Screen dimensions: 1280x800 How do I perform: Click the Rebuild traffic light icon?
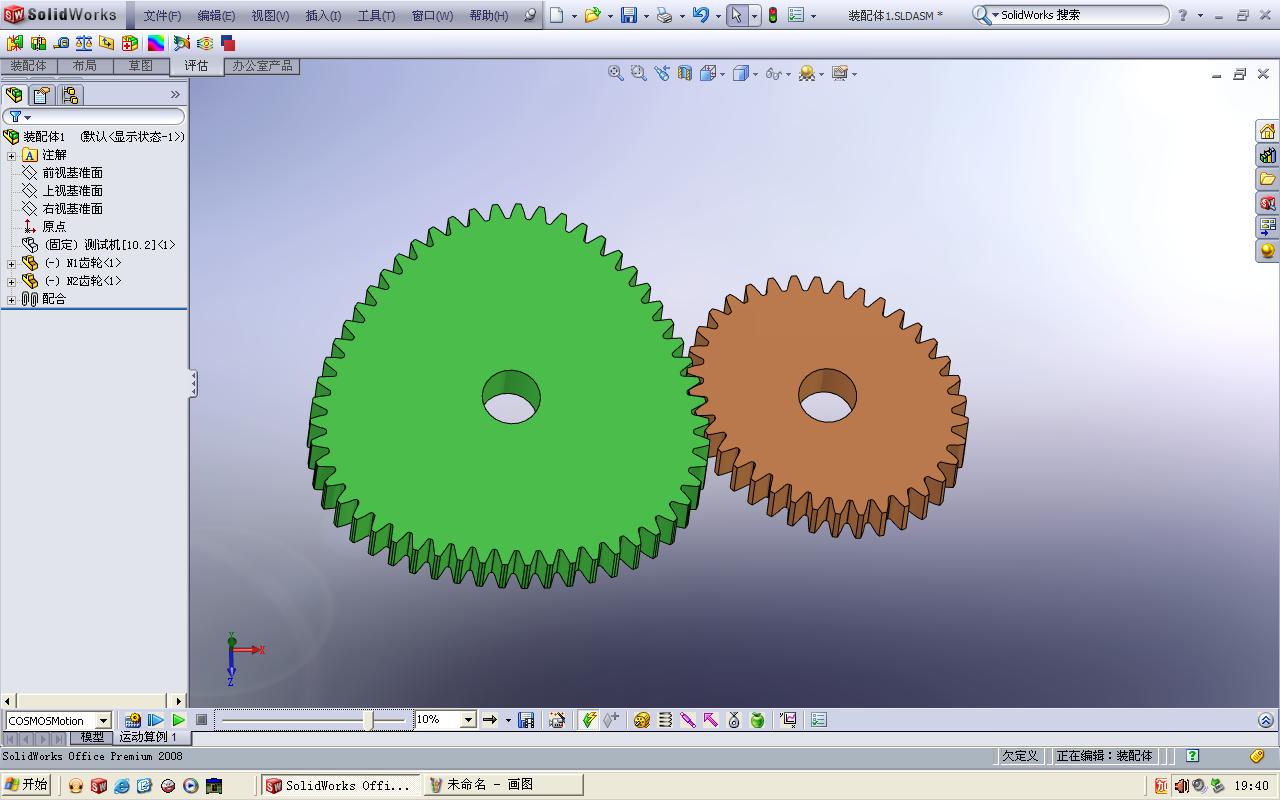(x=772, y=15)
